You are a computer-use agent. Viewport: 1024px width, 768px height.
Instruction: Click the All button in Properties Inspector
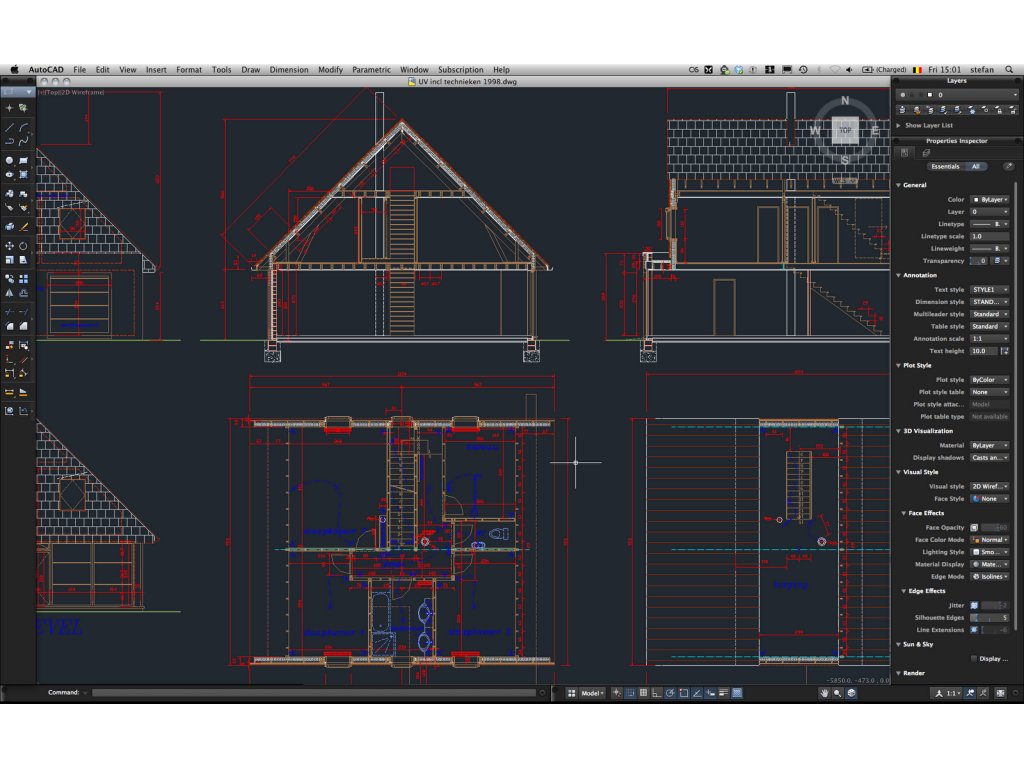[x=974, y=166]
